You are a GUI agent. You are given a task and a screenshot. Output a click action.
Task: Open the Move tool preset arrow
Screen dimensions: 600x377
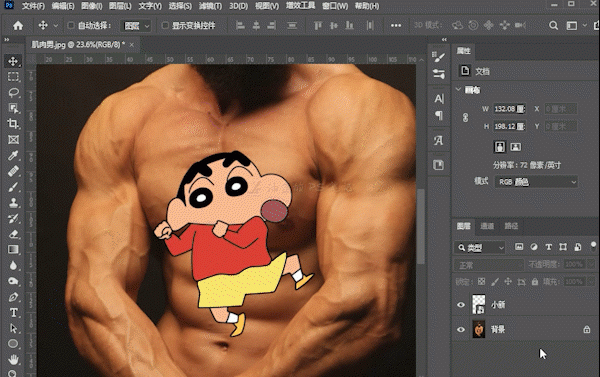[55, 26]
